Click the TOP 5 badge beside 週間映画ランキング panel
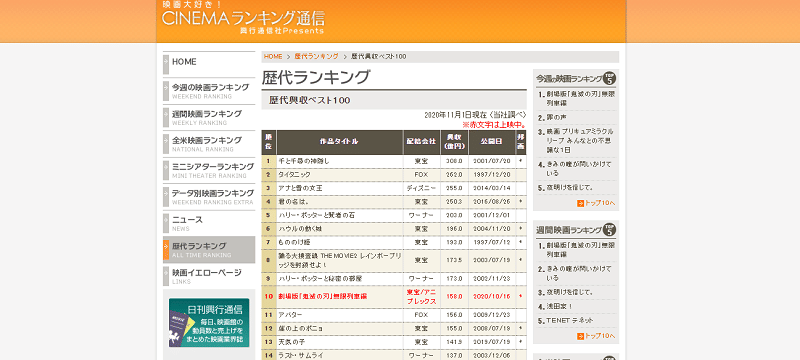Viewport: 800px width, 360px height. [609, 229]
